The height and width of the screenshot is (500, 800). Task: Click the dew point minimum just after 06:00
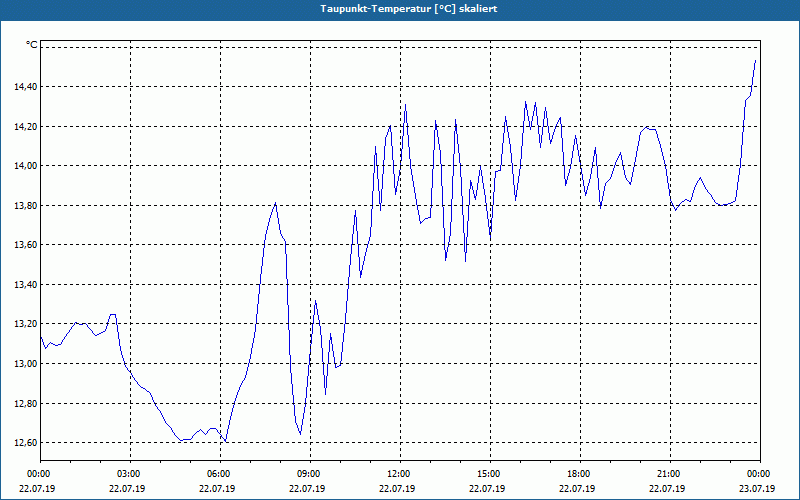pos(226,442)
